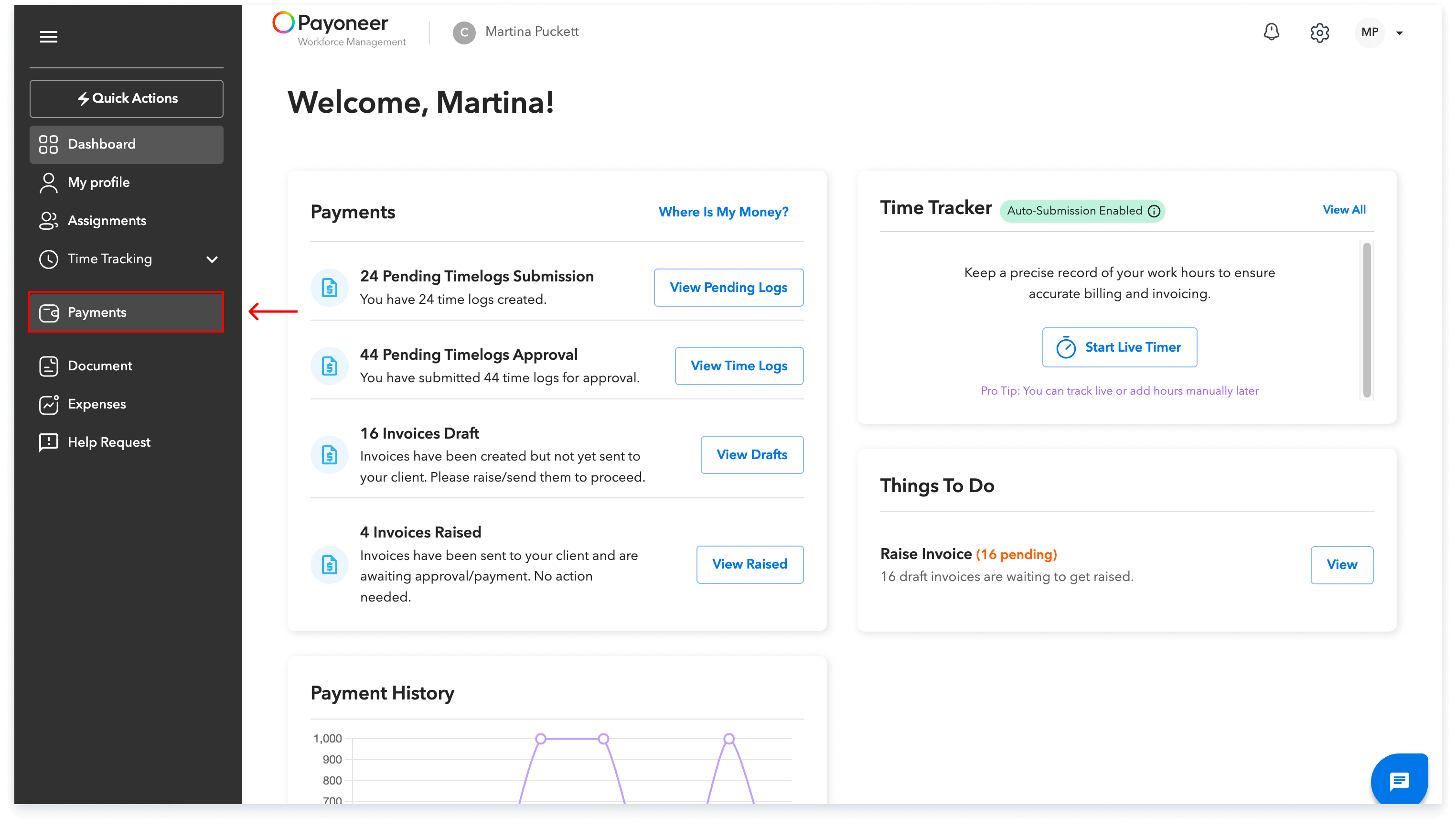Click pending timelogs submission document icon
Viewport: 1456px width, 828px height.
click(x=329, y=288)
